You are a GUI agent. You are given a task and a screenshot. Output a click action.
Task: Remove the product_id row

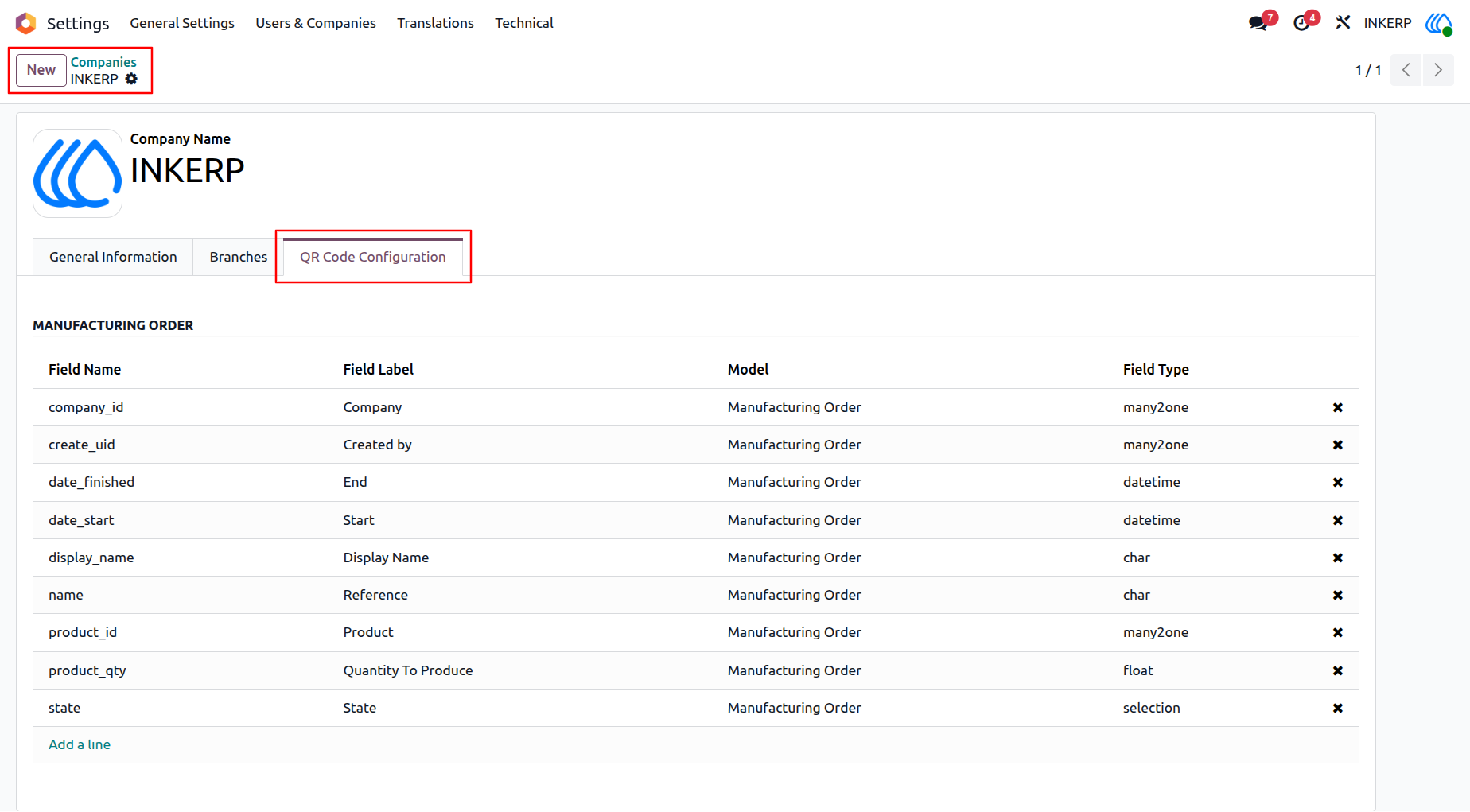tap(1338, 632)
